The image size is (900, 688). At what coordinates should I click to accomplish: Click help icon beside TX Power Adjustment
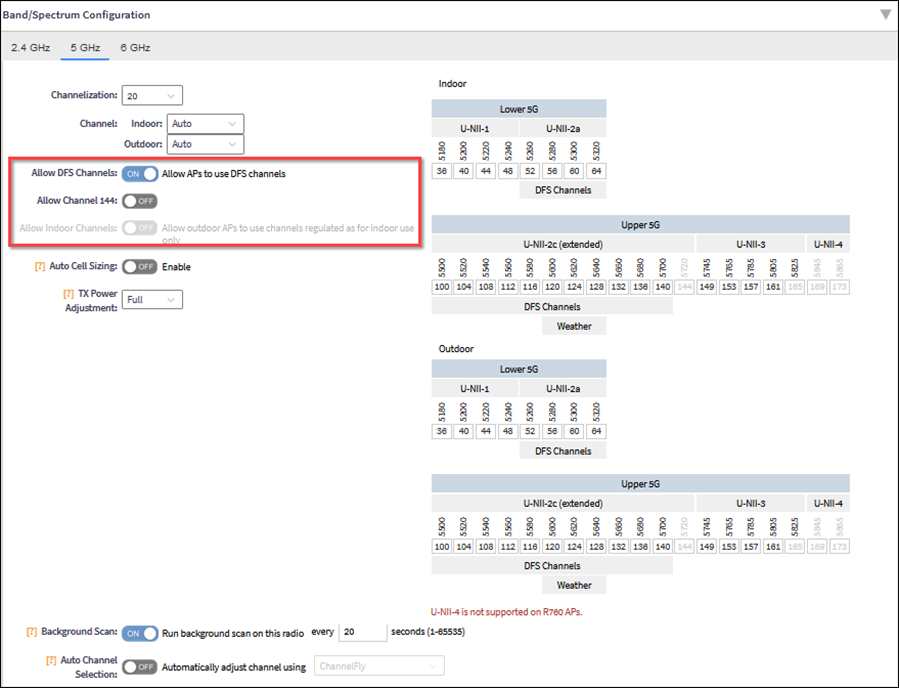pyautogui.click(x=68, y=294)
